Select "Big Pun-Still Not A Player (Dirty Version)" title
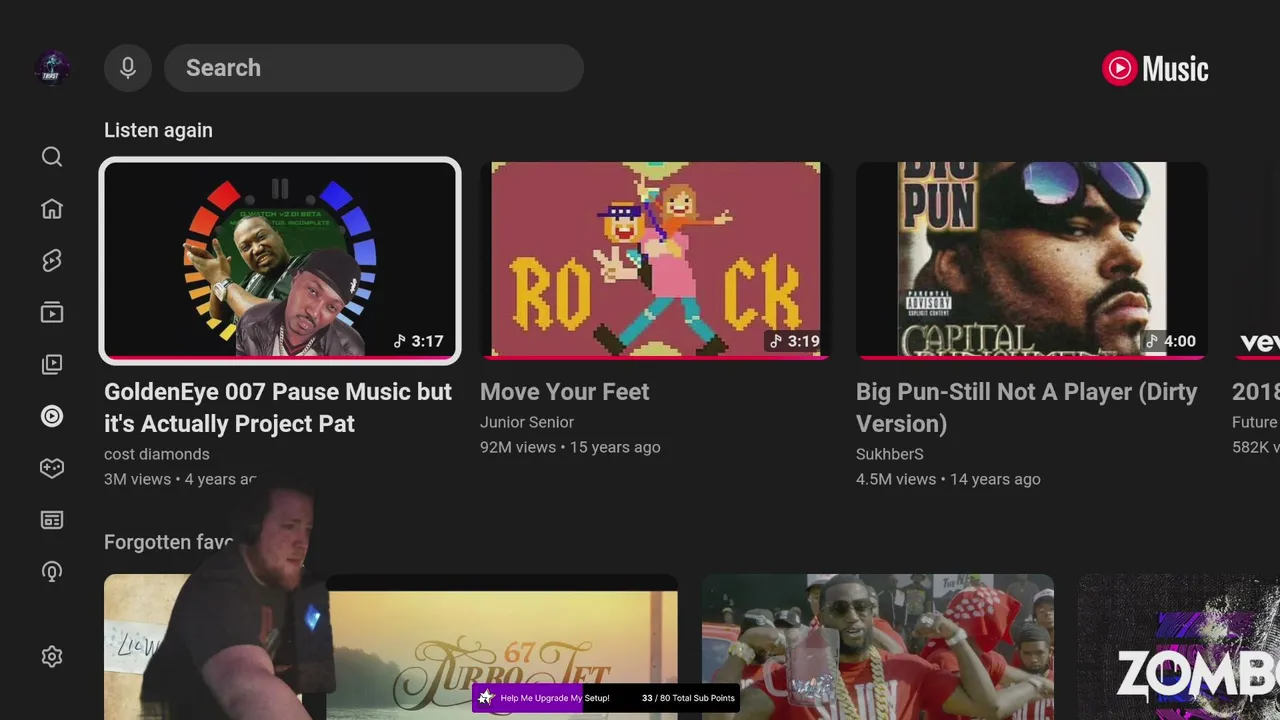 (1027, 408)
